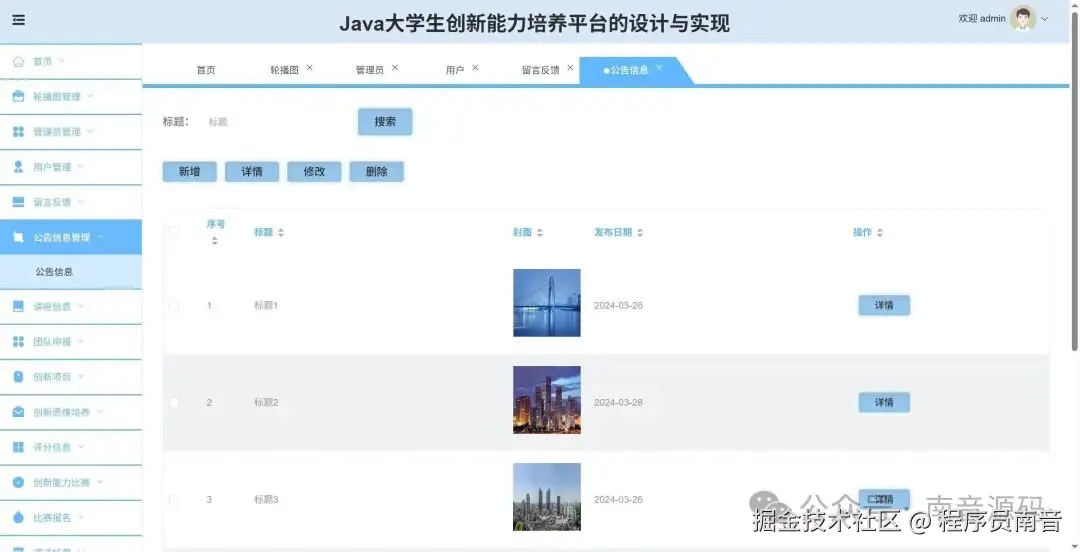This screenshot has width=1080, height=552.
Task: Click the home icon beside 首页
Action: pyautogui.click(x=19, y=61)
